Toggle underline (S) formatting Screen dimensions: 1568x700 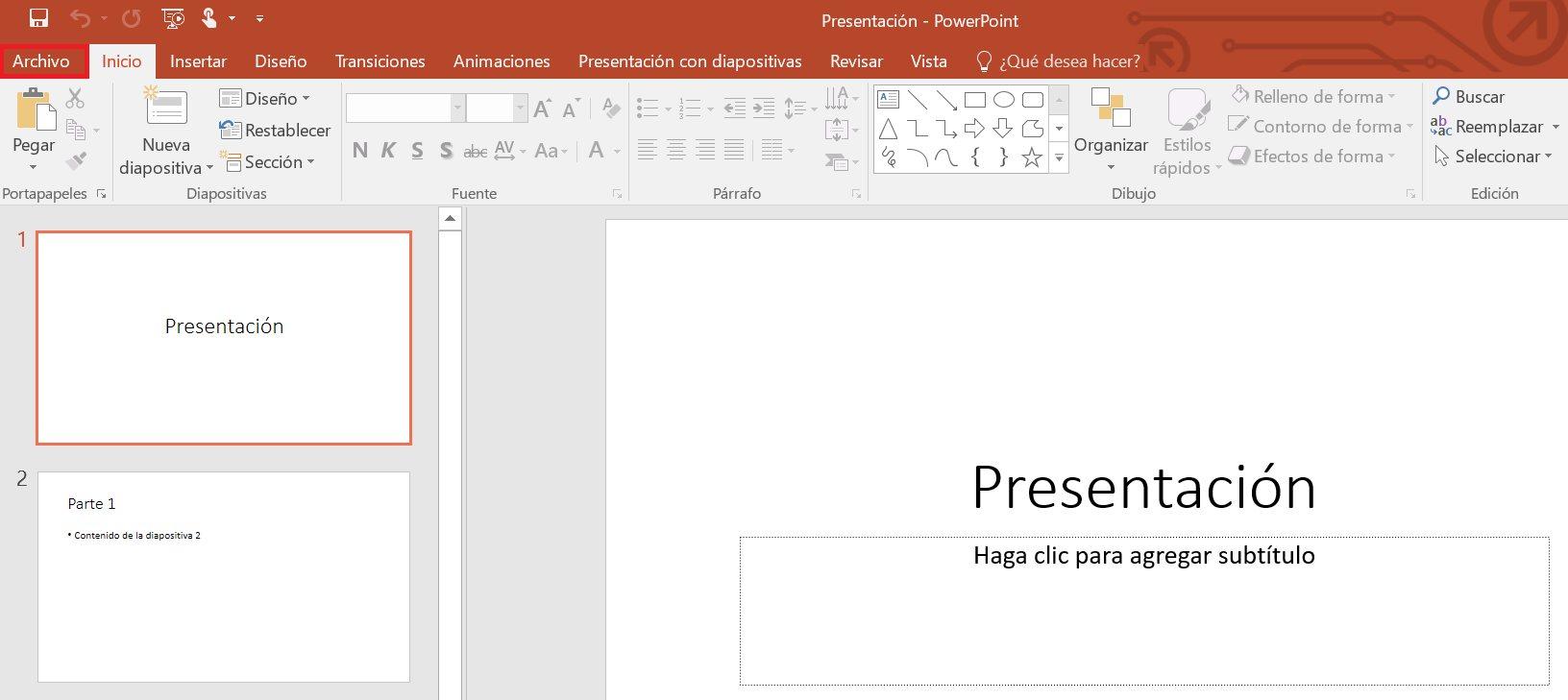click(x=417, y=150)
